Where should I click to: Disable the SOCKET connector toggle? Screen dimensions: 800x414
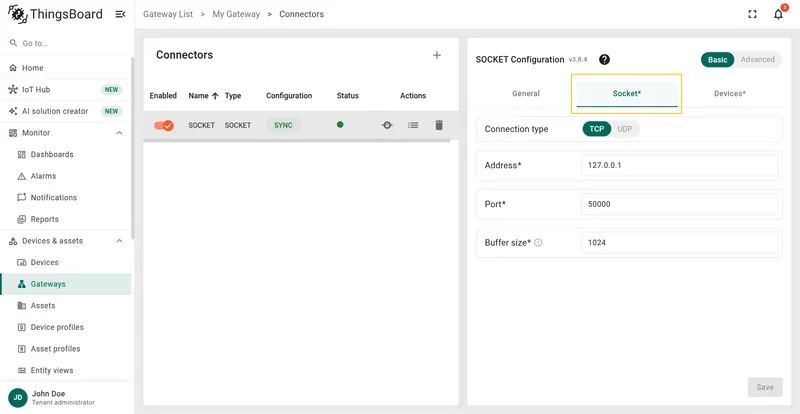164,125
